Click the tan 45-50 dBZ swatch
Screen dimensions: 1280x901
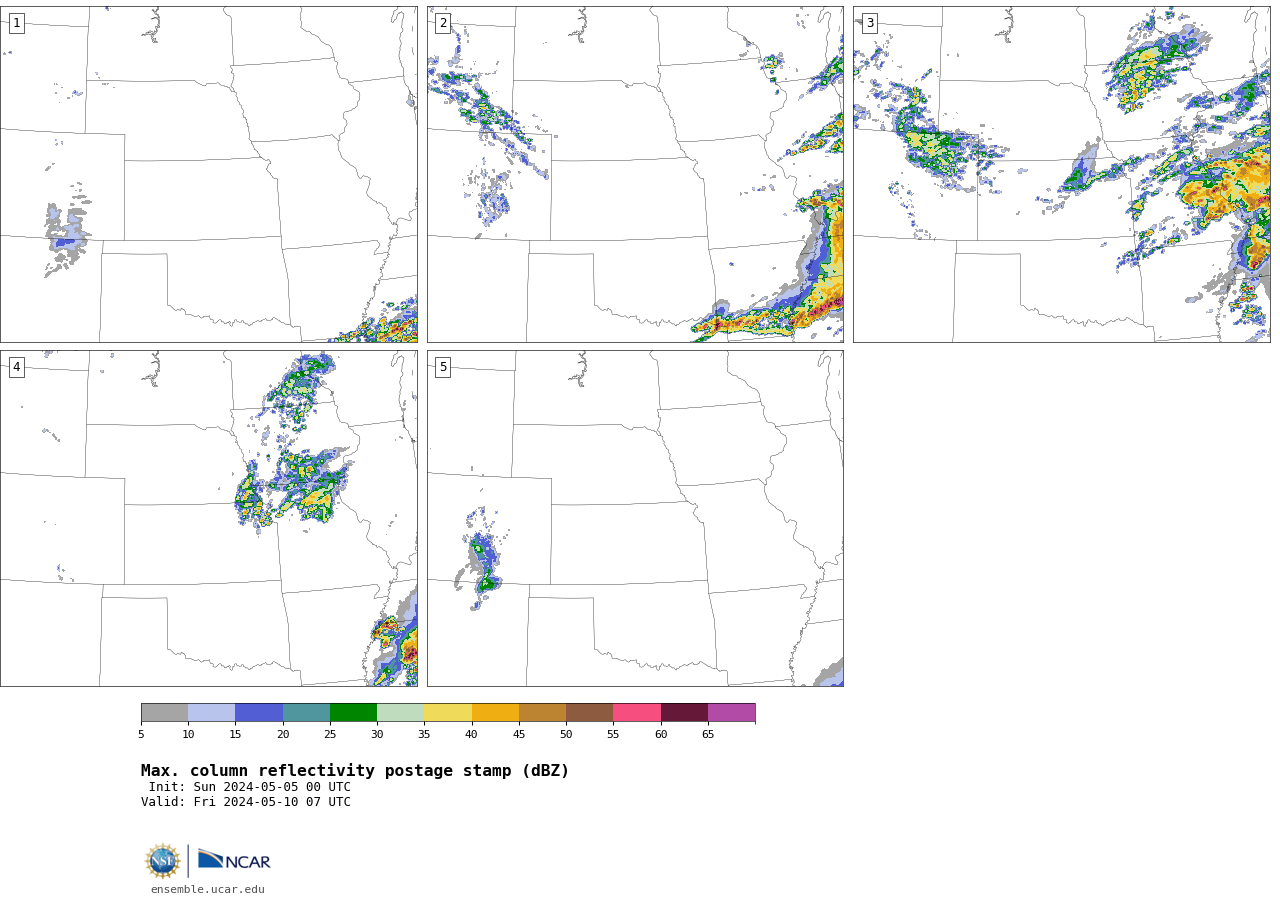click(x=542, y=713)
